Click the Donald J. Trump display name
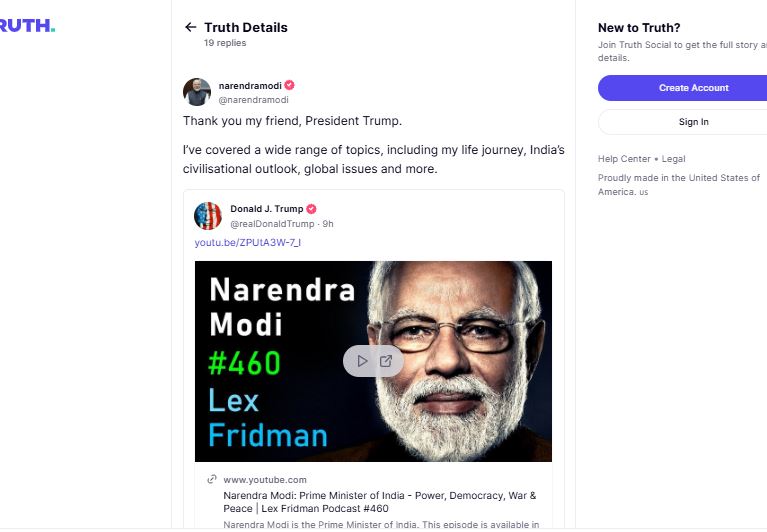The height and width of the screenshot is (532, 767). coord(266,209)
